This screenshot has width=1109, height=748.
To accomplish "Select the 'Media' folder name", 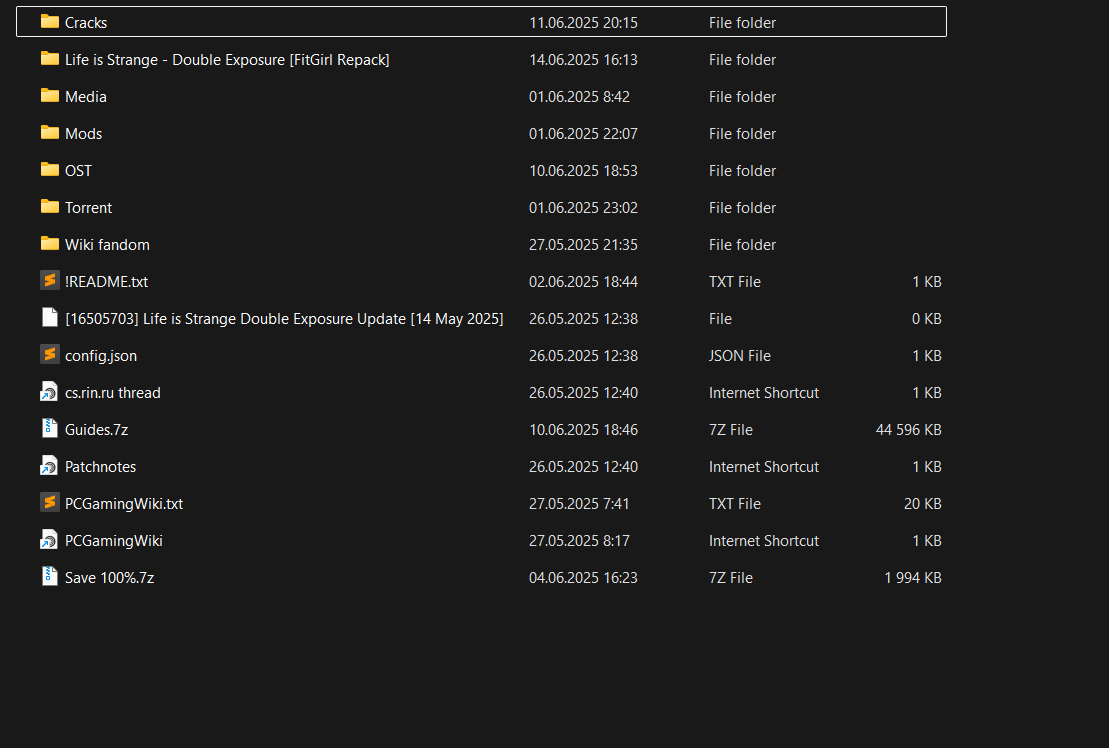I will coord(86,97).
